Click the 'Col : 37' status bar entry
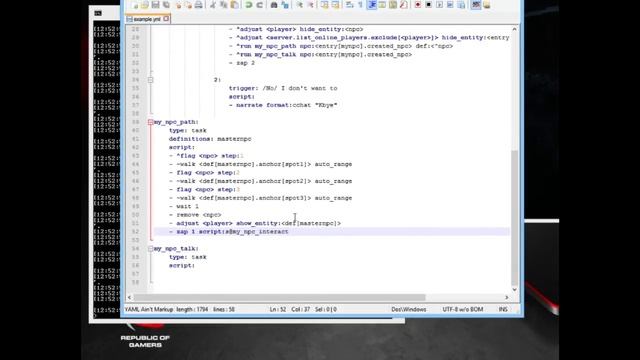The height and width of the screenshot is (360, 640). pos(300,309)
